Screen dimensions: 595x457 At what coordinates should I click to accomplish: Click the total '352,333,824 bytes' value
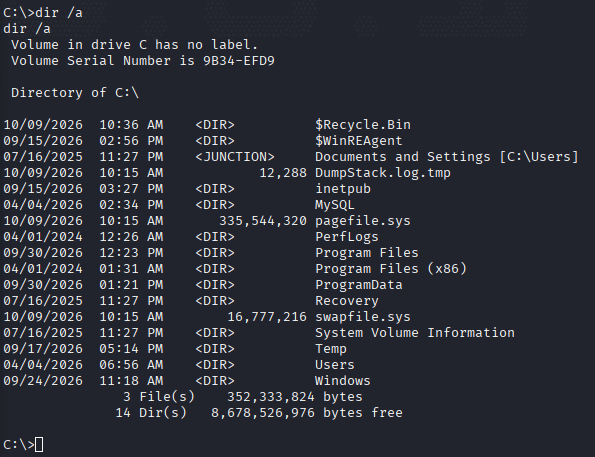tap(295, 397)
